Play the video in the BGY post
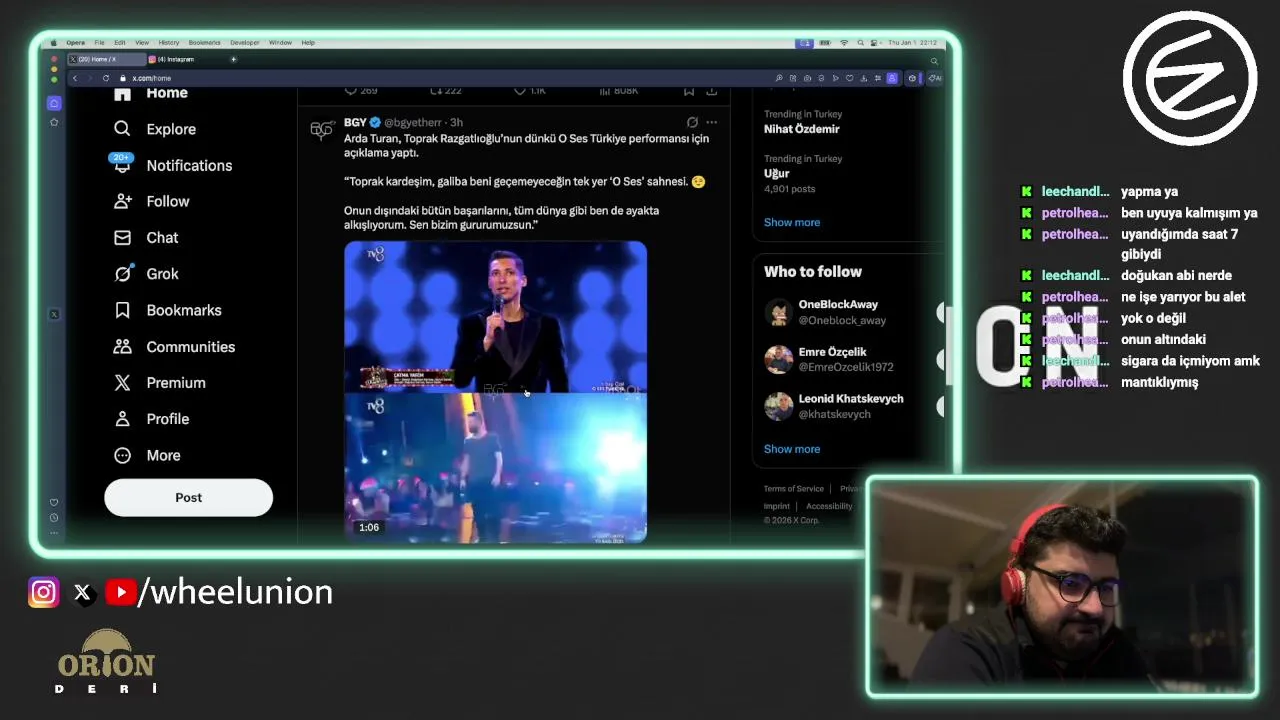Viewport: 1280px width, 720px height. pyautogui.click(x=495, y=392)
